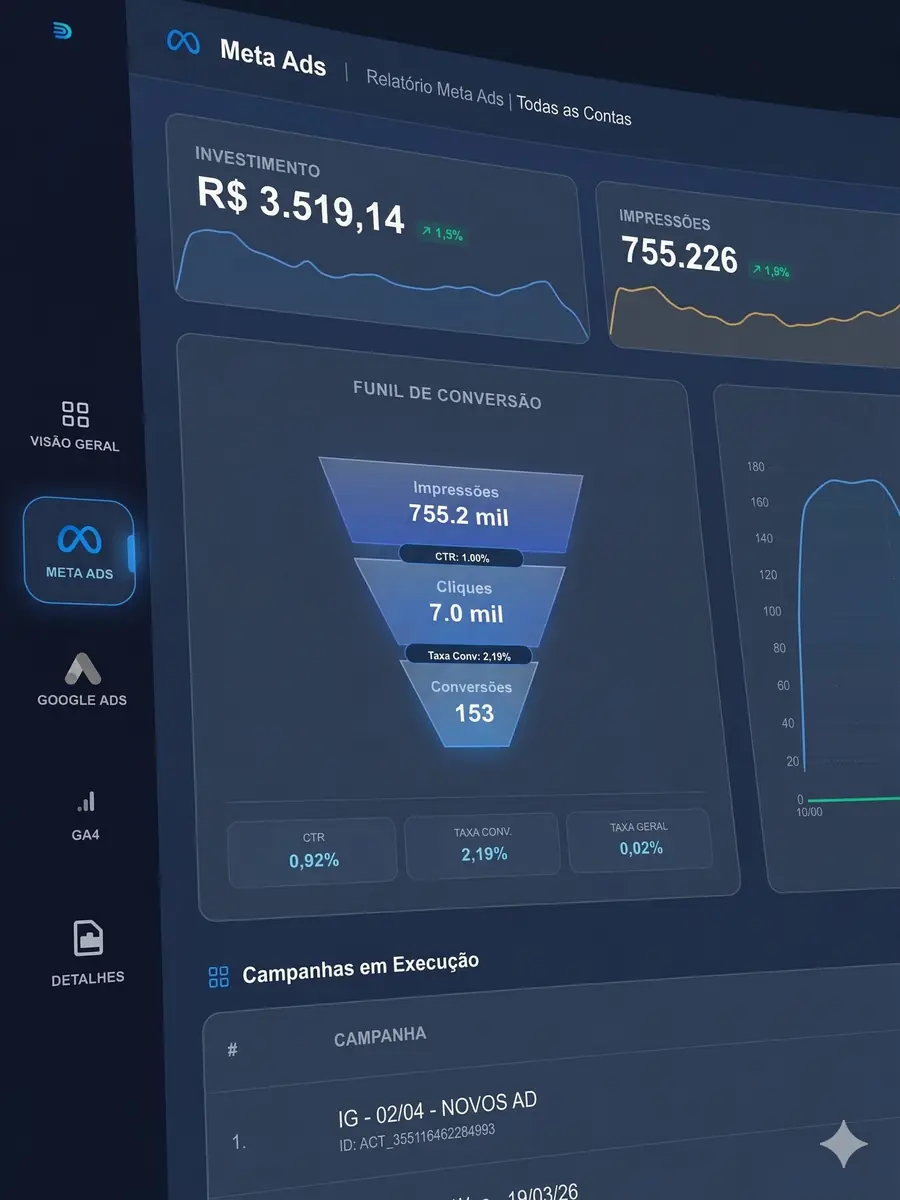Click the TAXA CONV. 2,19% metric card
The height and width of the screenshot is (1200, 900).
482,846
